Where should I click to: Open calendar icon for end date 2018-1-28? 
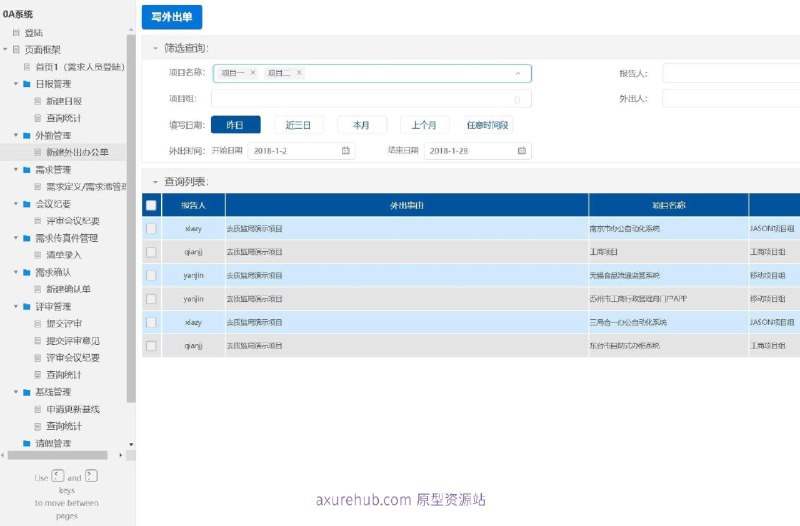[x=521, y=151]
